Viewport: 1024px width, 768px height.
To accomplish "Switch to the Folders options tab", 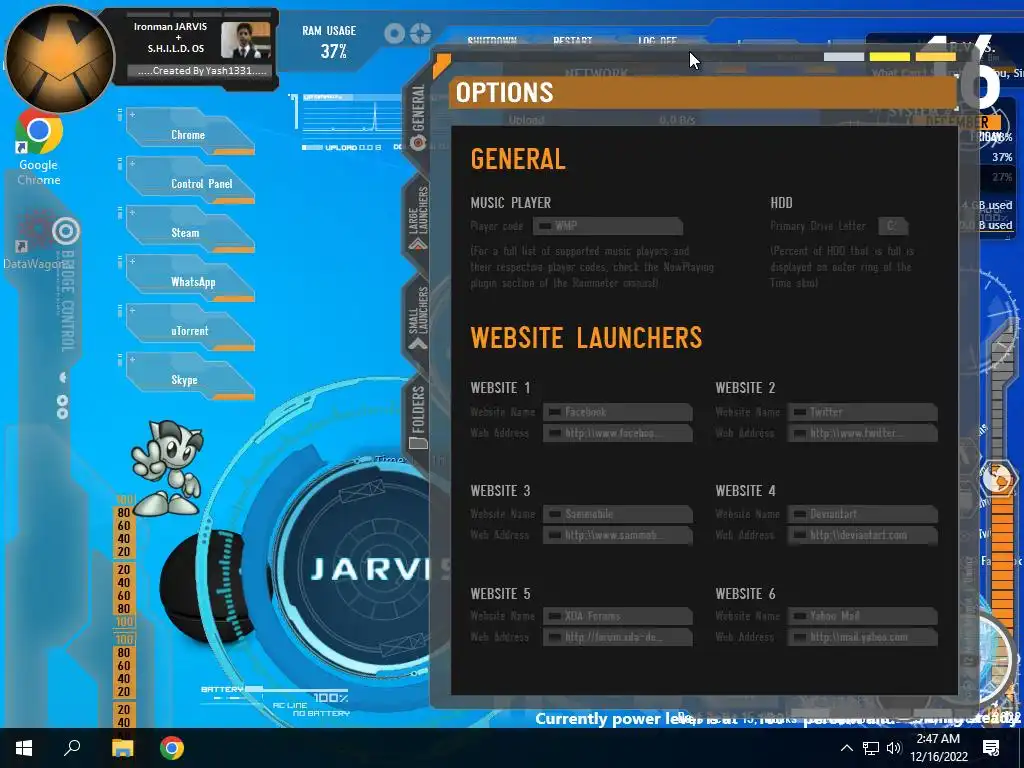I will [418, 417].
